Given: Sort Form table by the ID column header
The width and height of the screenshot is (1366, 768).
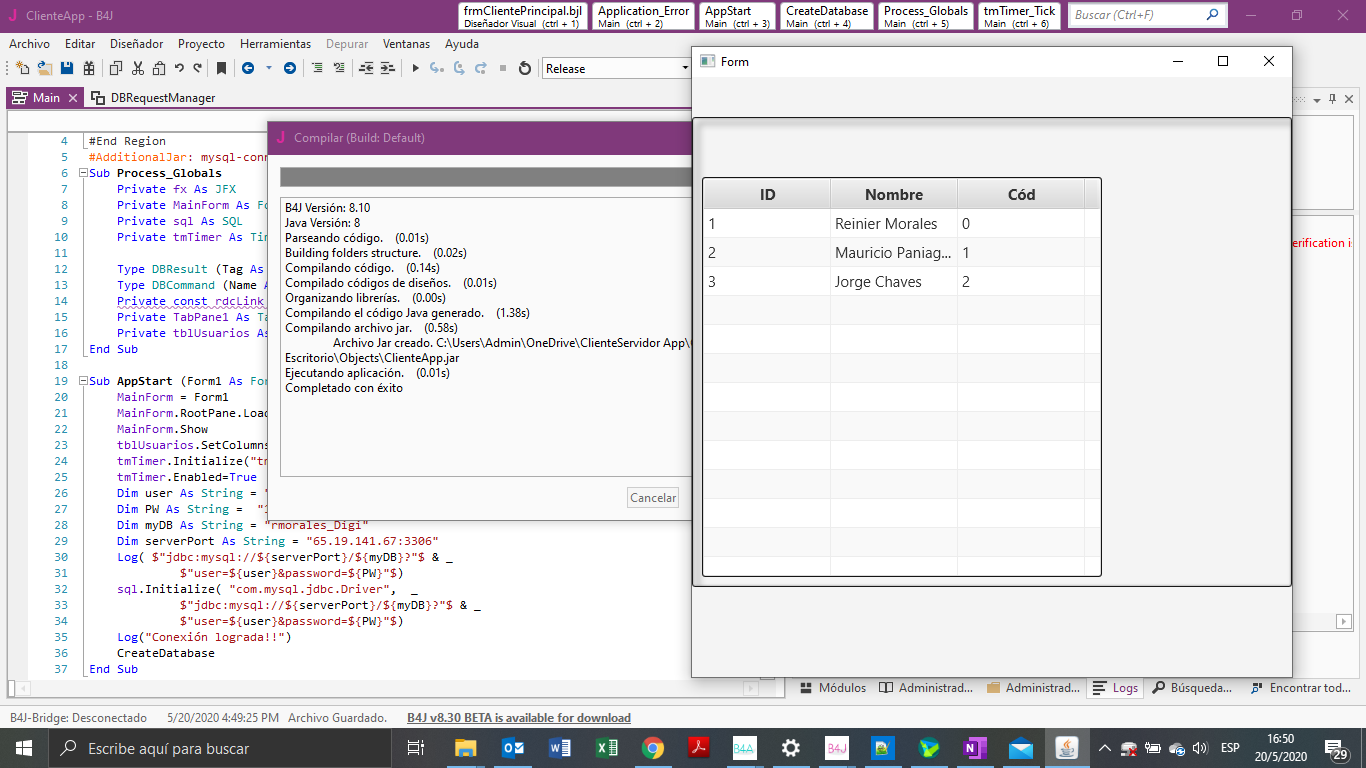Looking at the screenshot, I should pos(767,194).
